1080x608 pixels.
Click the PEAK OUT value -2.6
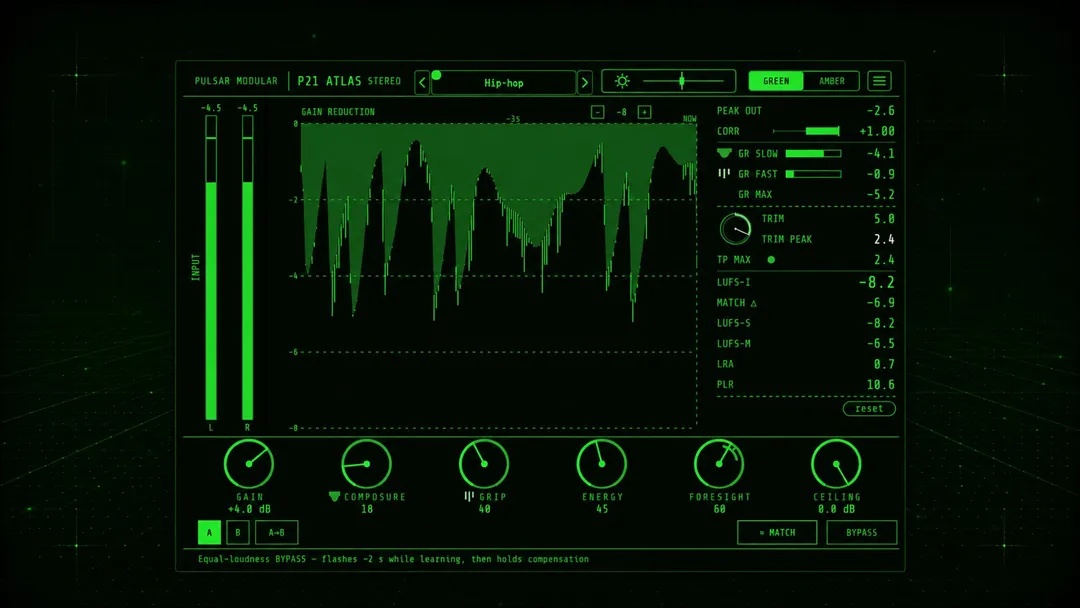(x=880, y=111)
